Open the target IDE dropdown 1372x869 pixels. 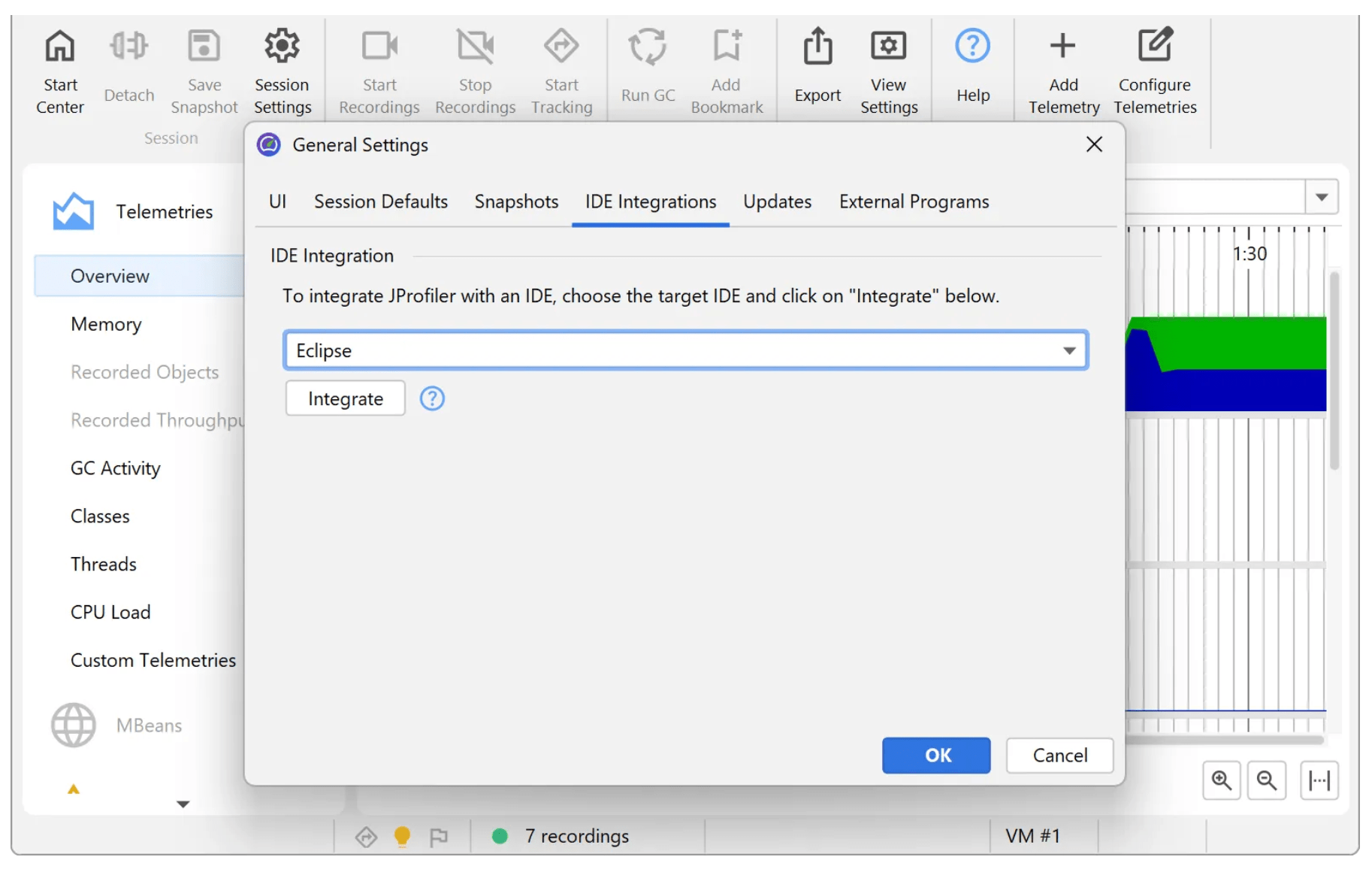coord(685,350)
